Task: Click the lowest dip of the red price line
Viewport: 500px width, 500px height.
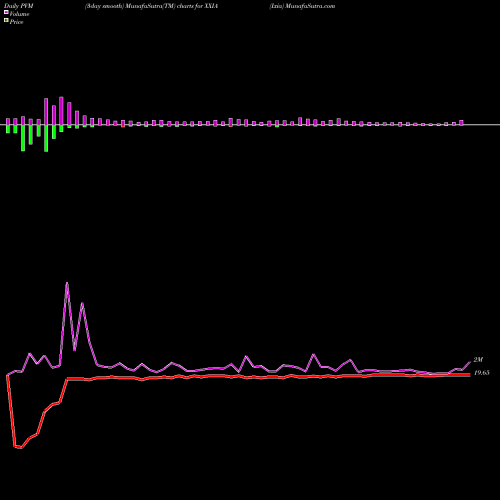Action: coord(21,448)
